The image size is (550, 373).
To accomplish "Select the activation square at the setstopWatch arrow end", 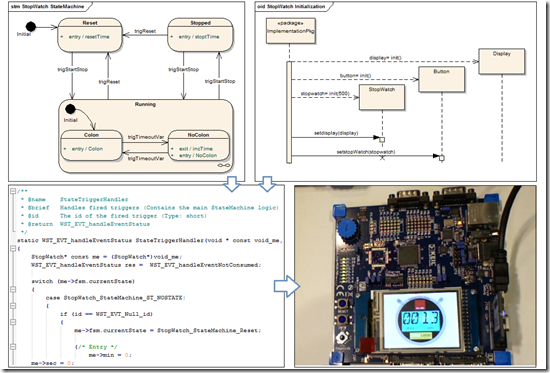I will tap(442, 158).
